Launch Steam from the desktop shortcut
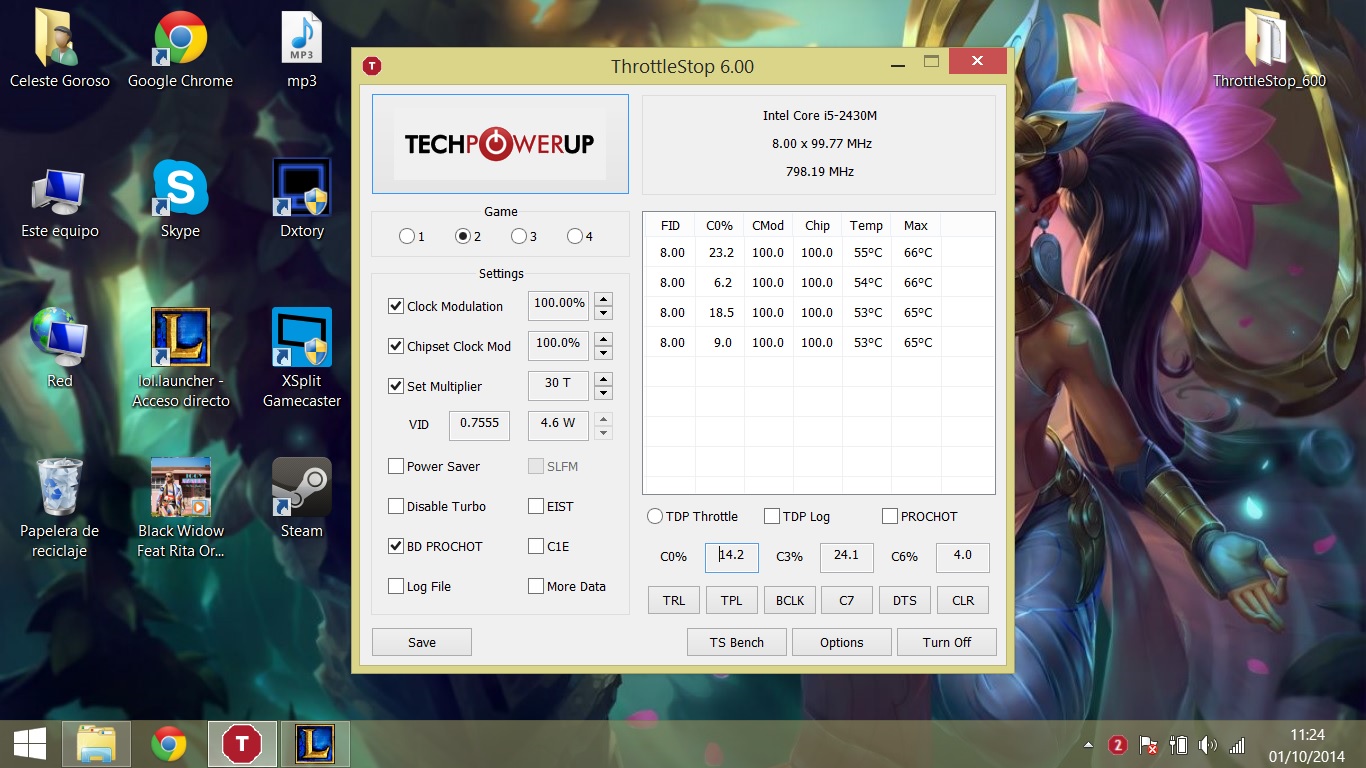 coord(301,498)
